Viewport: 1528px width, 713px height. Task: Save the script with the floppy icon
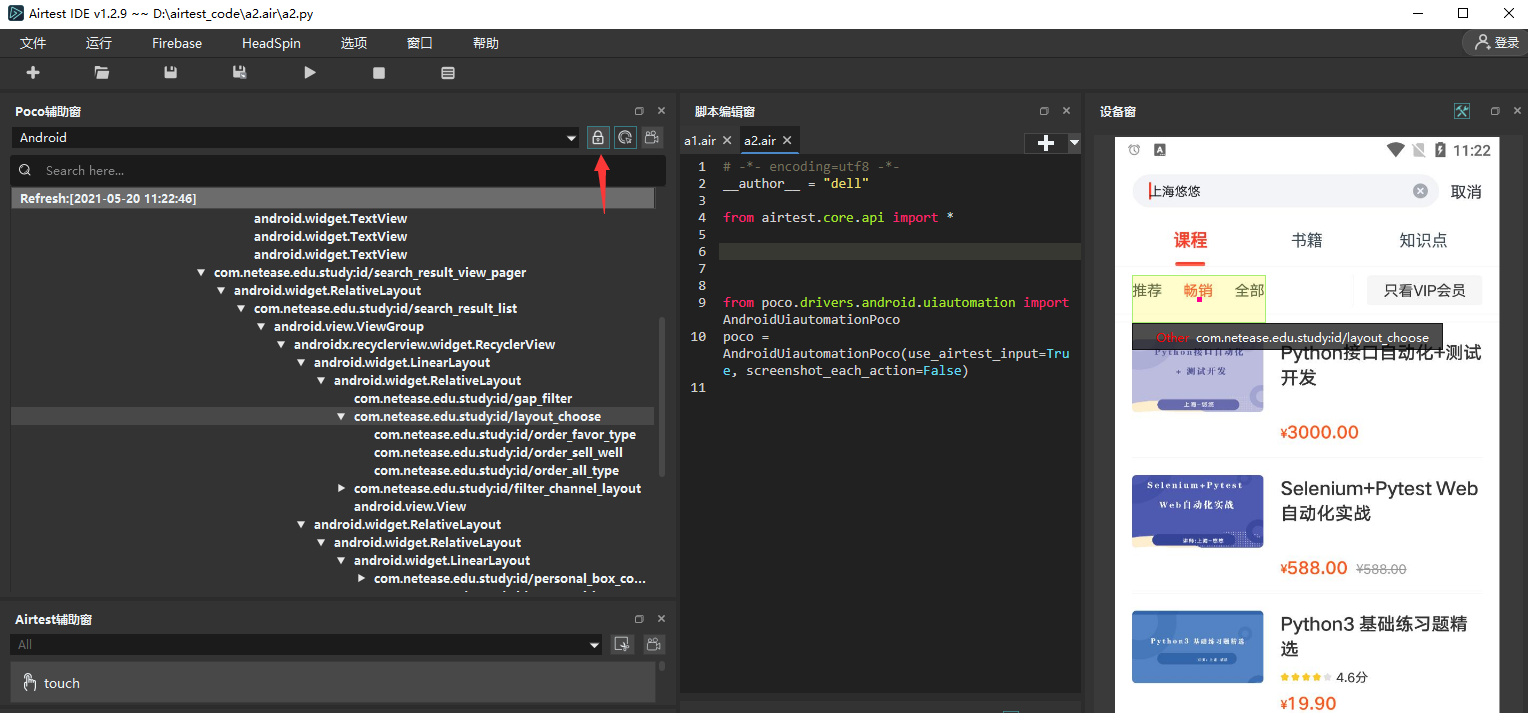[x=171, y=73]
